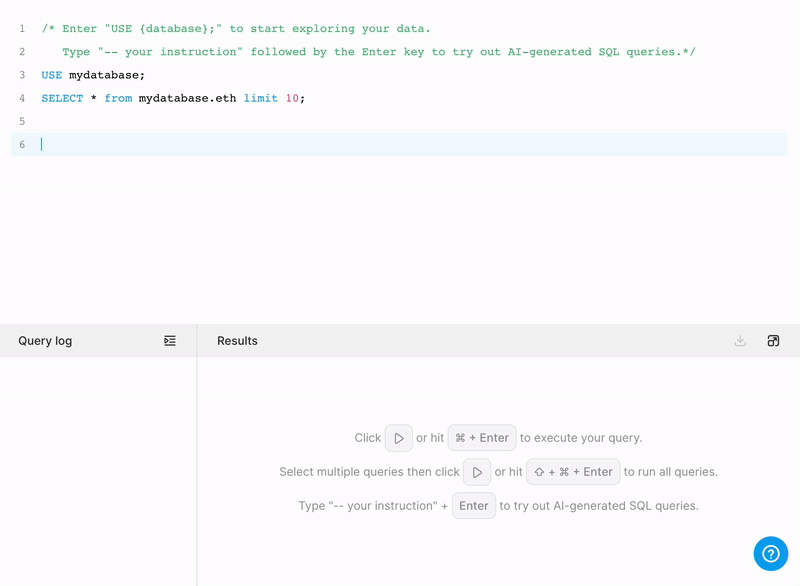Click the Enter key hint button
The width and height of the screenshot is (800, 586).
[473, 505]
